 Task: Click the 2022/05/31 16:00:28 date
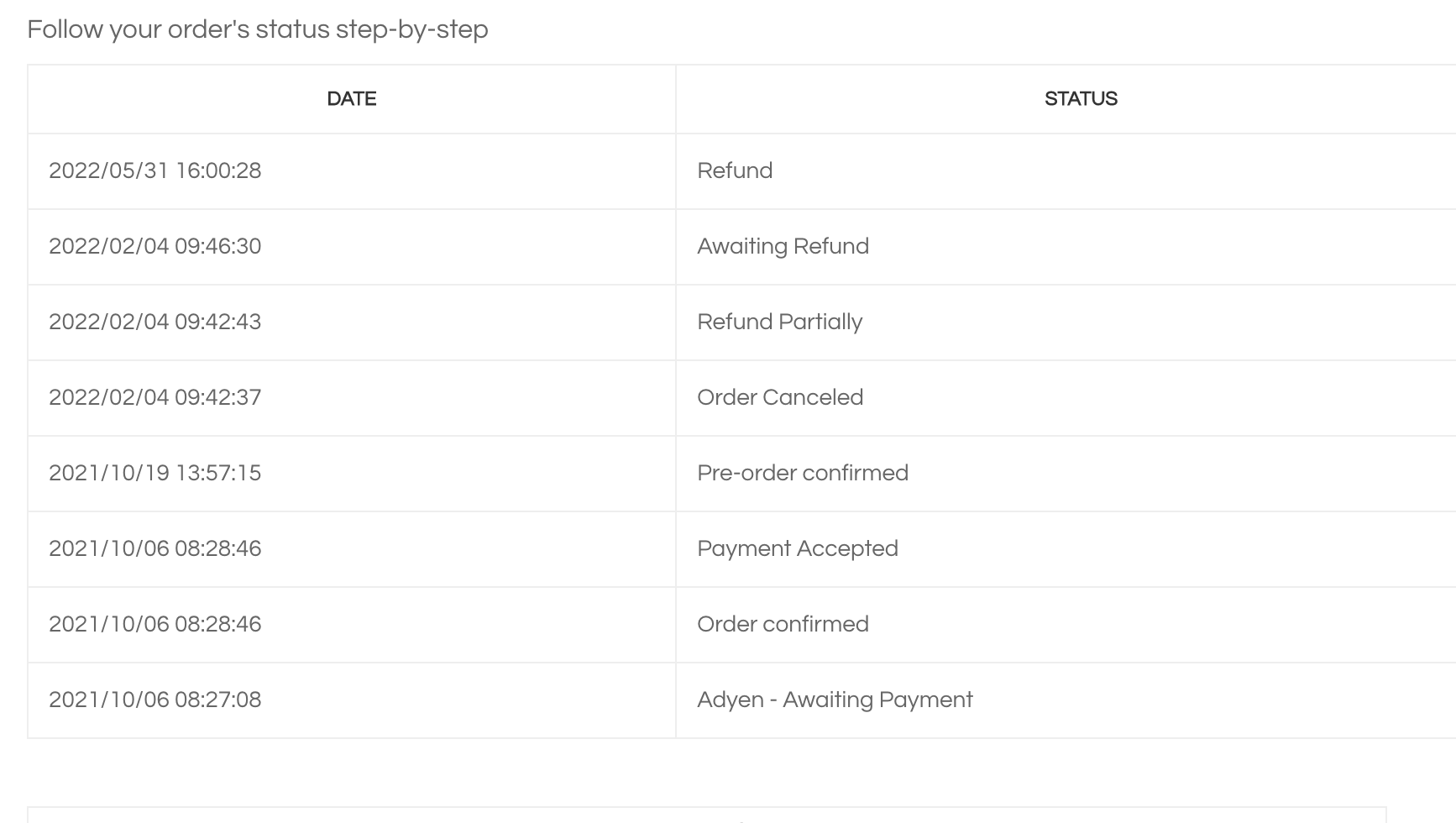[155, 171]
